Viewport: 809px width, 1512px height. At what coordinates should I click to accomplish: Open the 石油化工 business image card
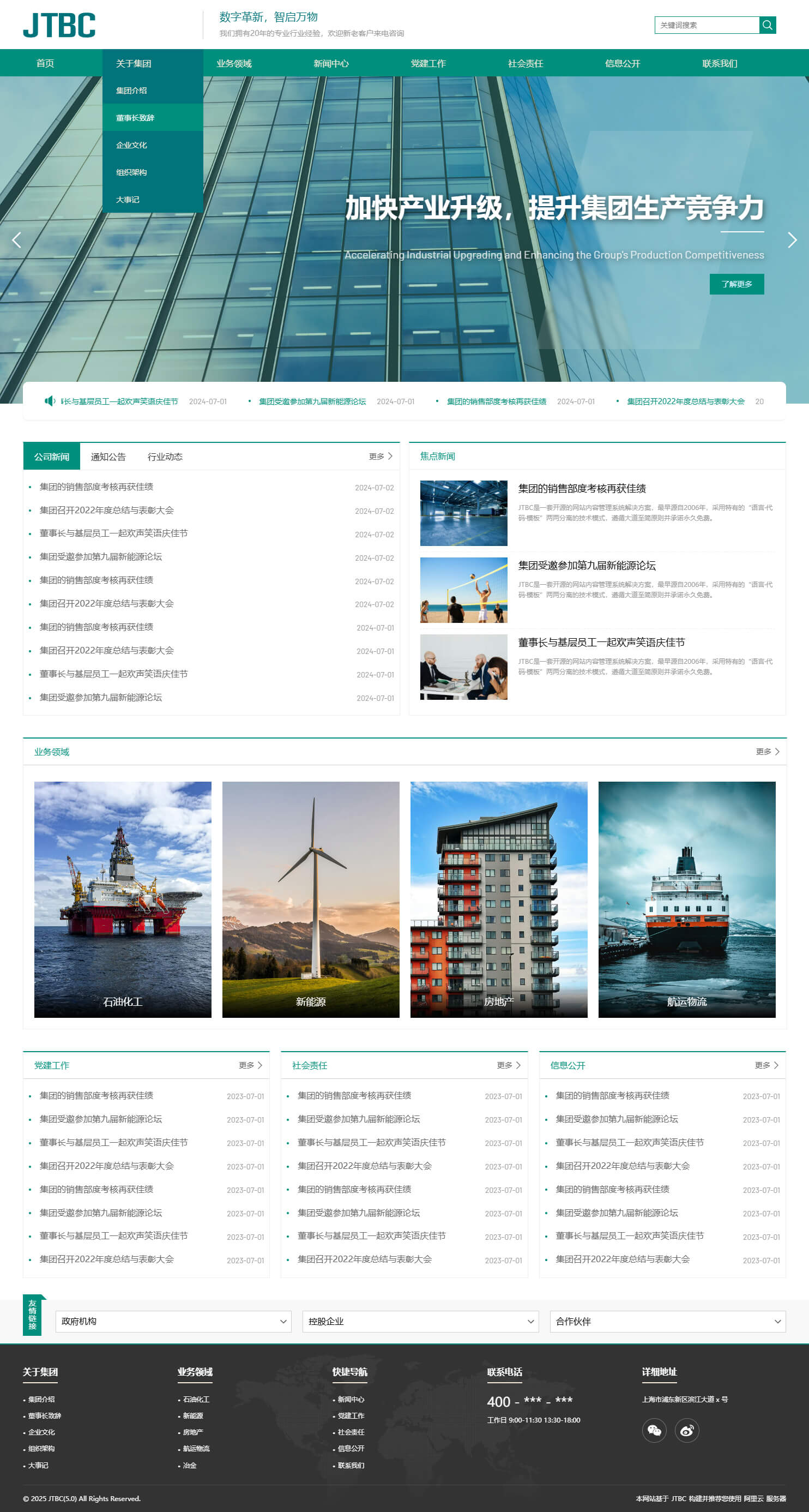tap(123, 898)
